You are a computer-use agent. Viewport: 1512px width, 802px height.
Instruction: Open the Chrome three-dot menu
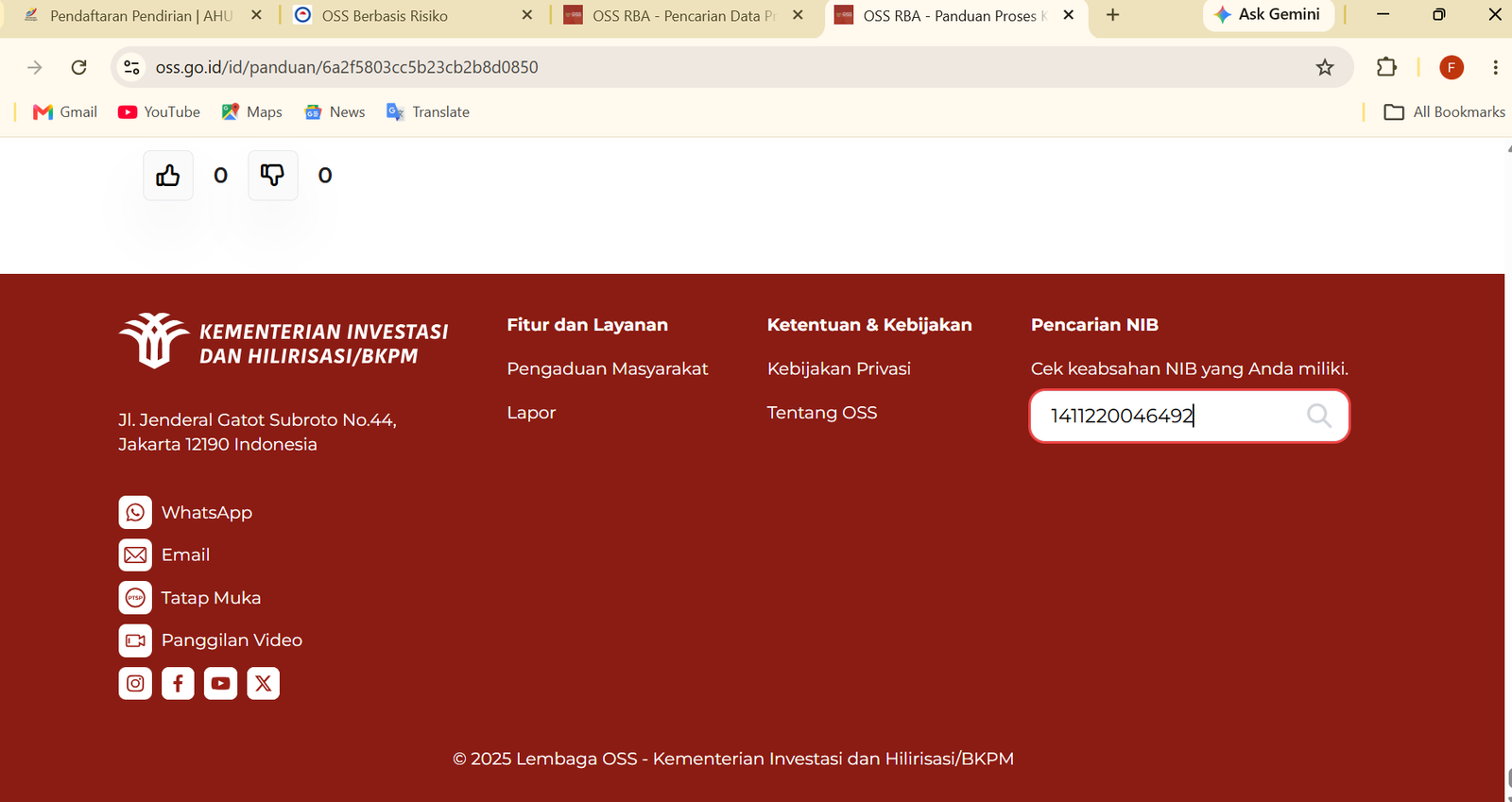pos(1495,67)
